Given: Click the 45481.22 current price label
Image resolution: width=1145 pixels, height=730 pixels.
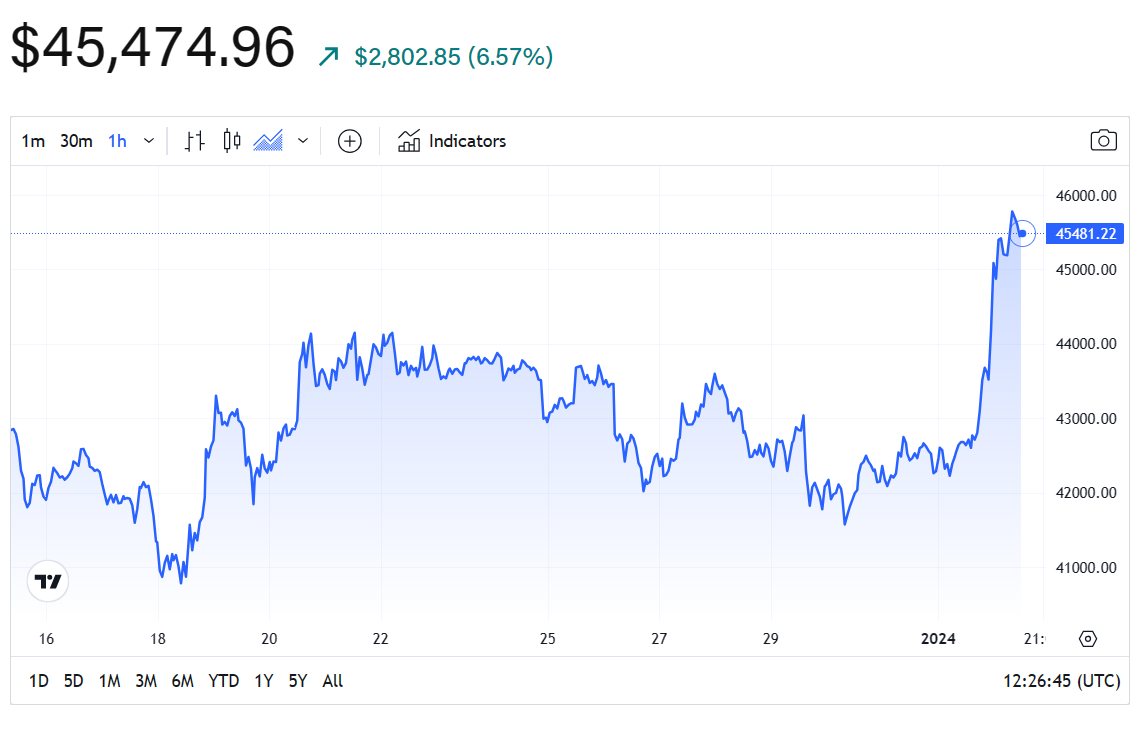Looking at the screenshot, I should coord(1084,234).
